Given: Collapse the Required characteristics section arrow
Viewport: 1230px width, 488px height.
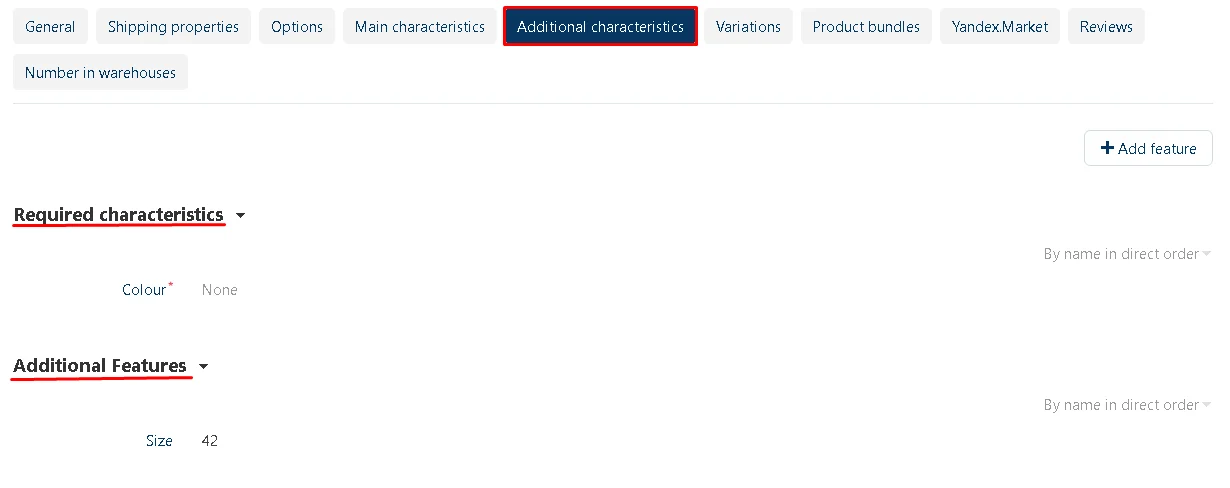Looking at the screenshot, I should (x=240, y=216).
